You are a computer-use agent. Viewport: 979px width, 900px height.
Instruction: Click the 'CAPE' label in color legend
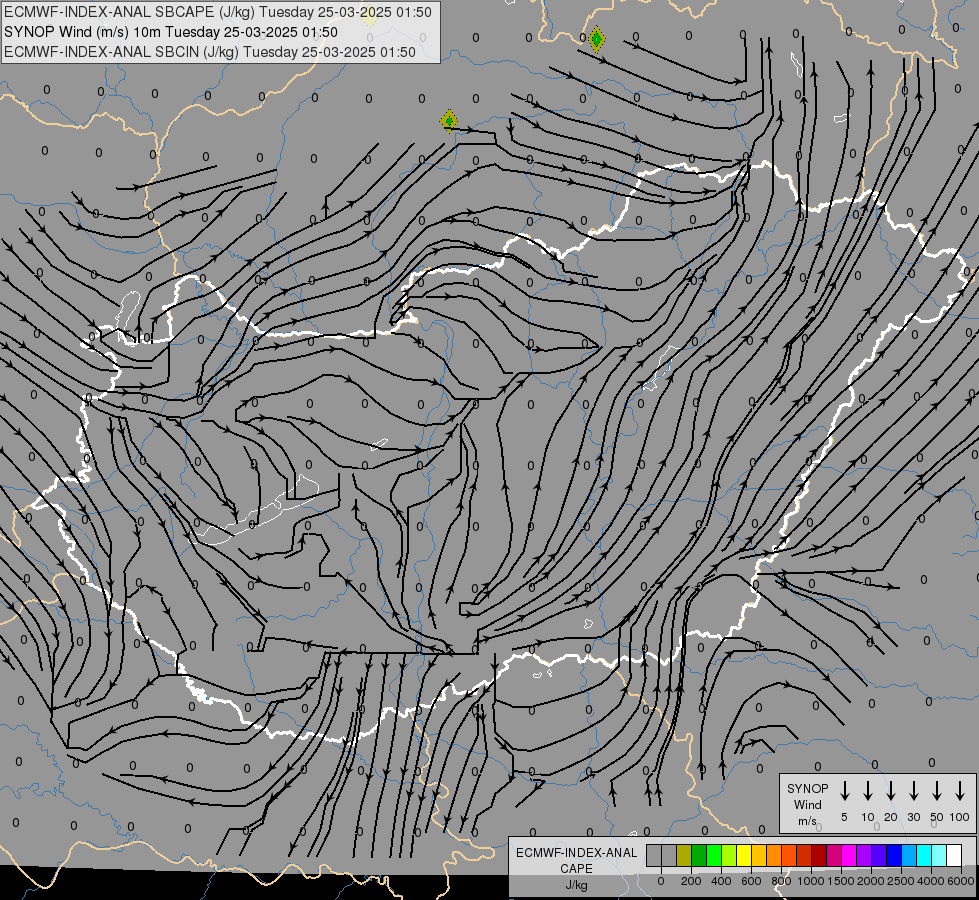pos(576,869)
